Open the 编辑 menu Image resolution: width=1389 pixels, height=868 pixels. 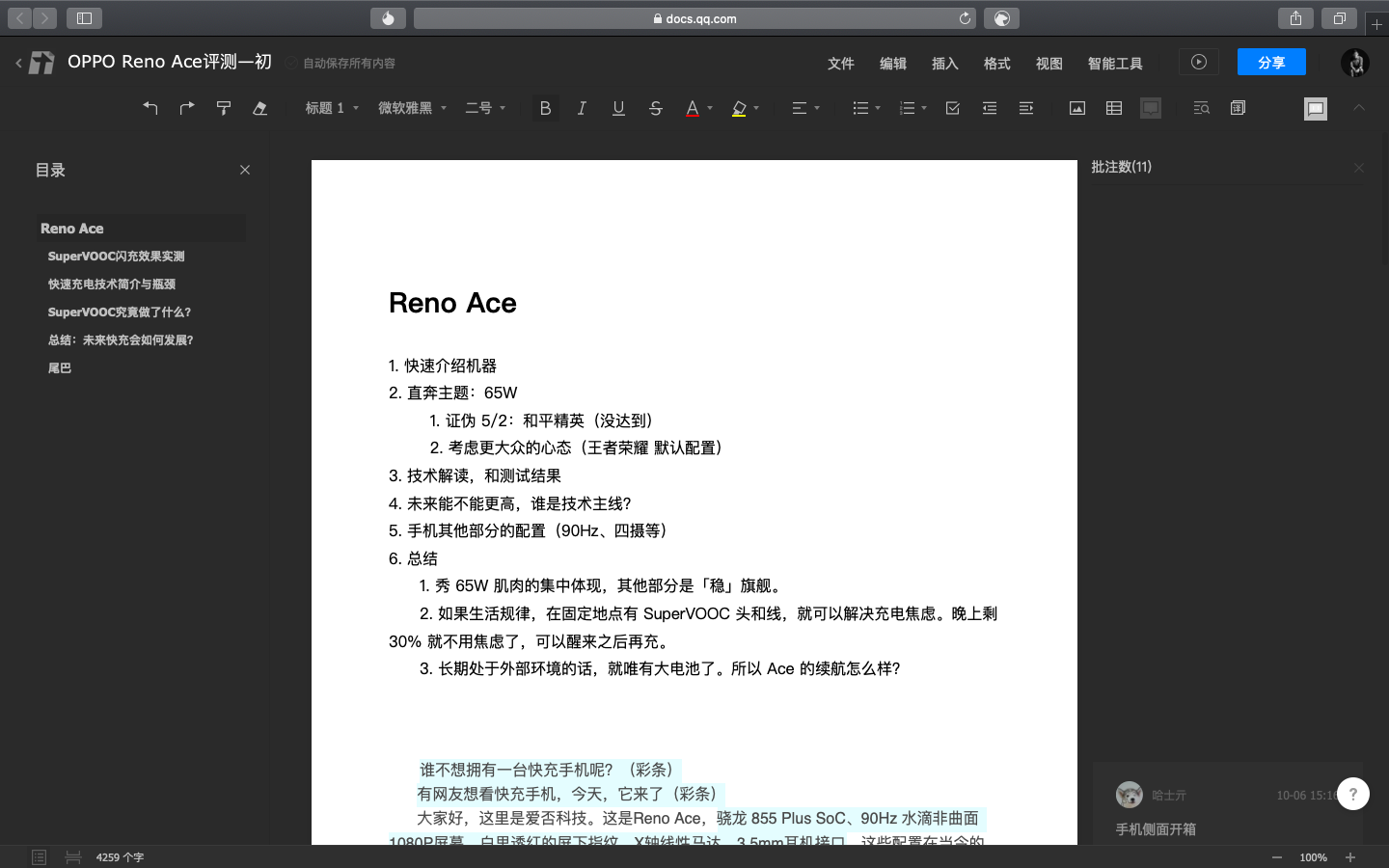click(x=892, y=63)
